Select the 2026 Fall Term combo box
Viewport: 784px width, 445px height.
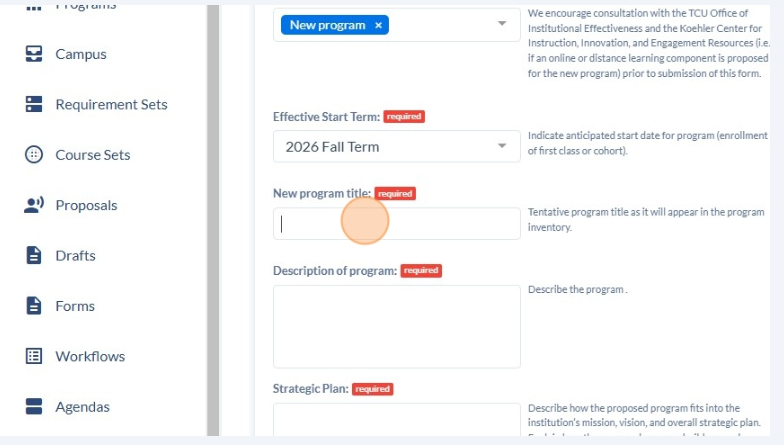(396, 146)
